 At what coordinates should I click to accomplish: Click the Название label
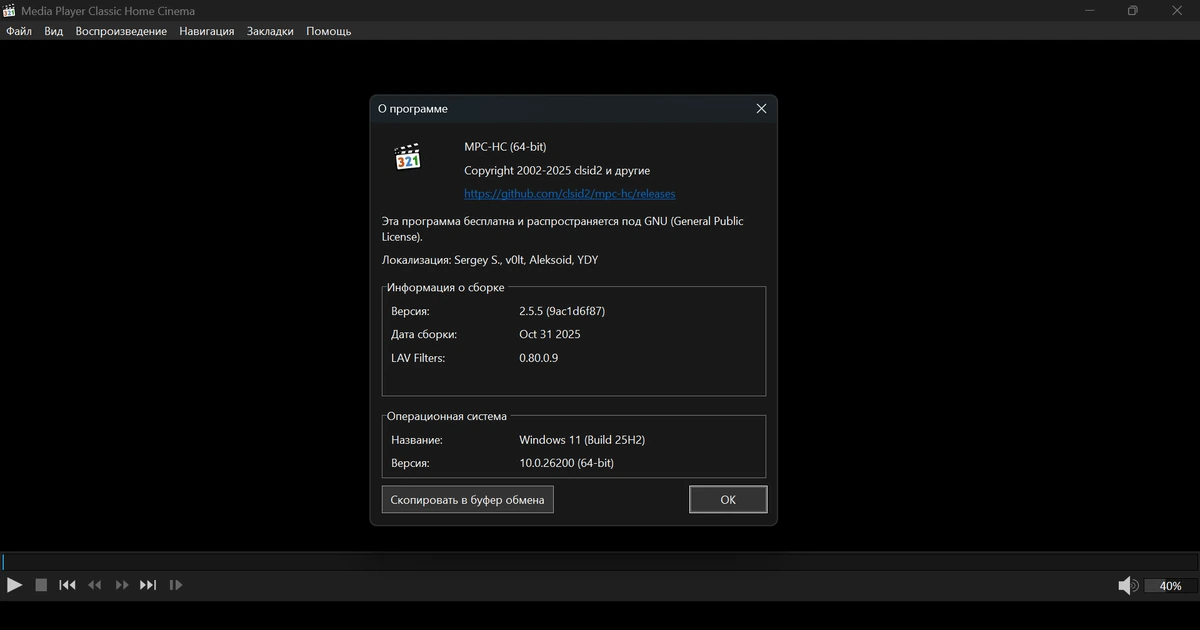417,440
